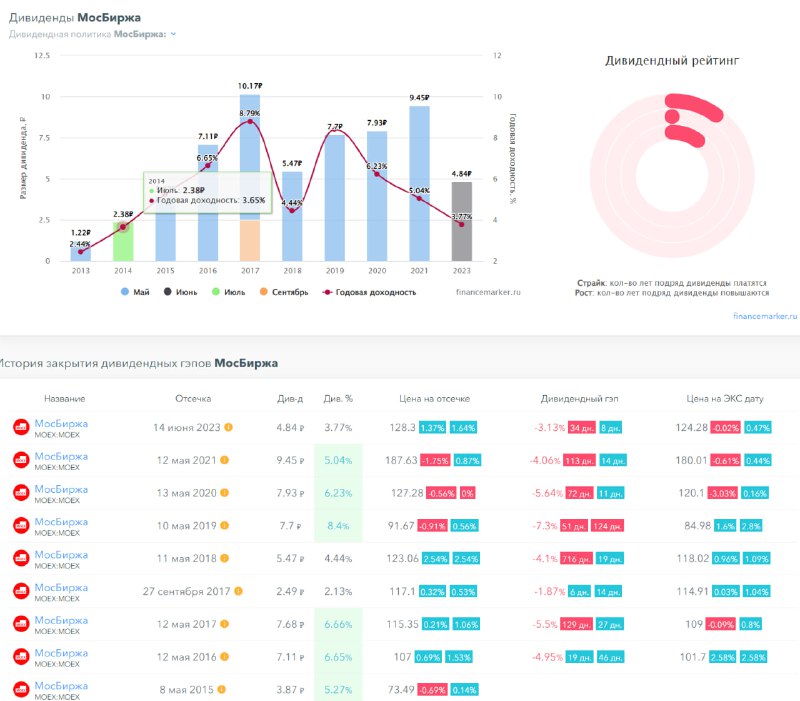The height and width of the screenshot is (701, 800).
Task: Click the 124.28 ex-date price value
Action: [x=691, y=428]
